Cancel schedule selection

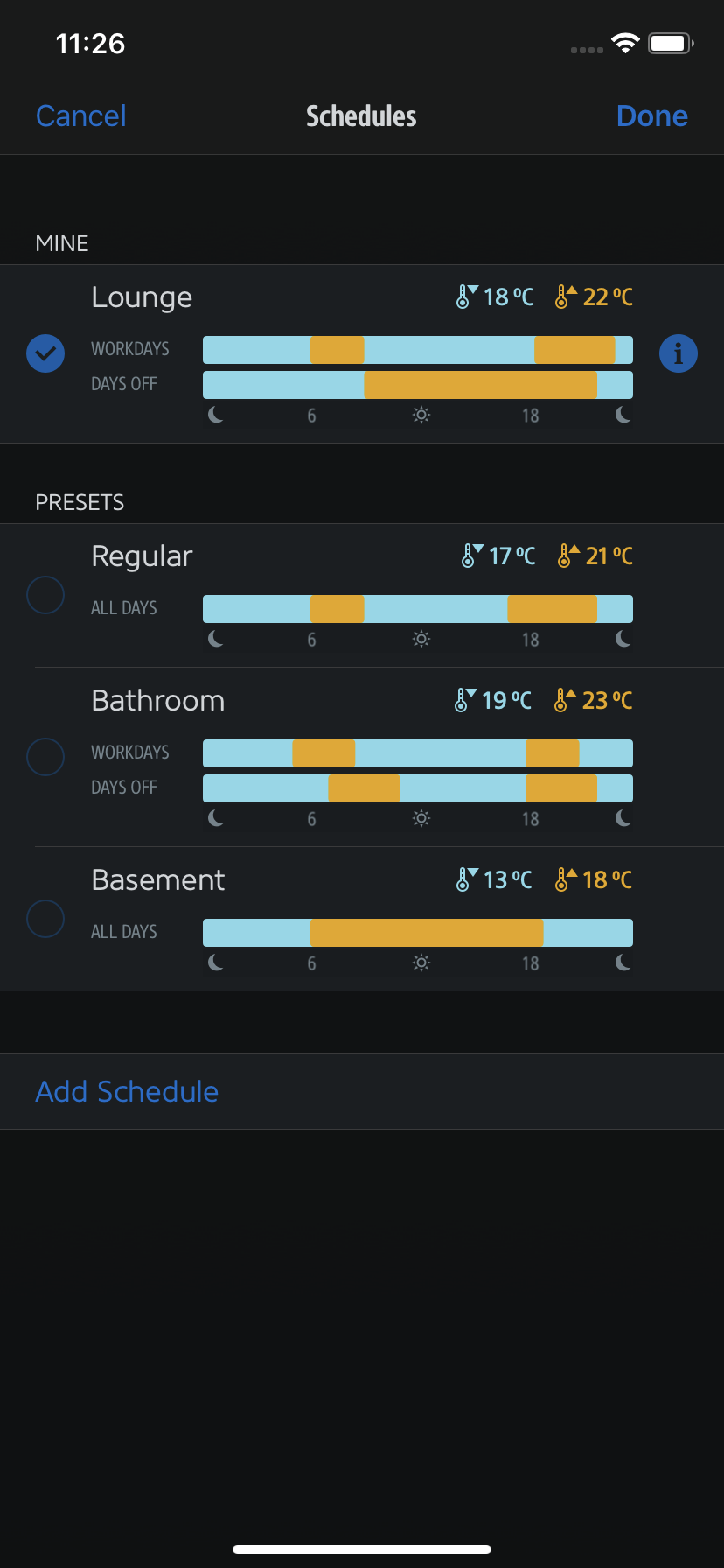pos(81,115)
